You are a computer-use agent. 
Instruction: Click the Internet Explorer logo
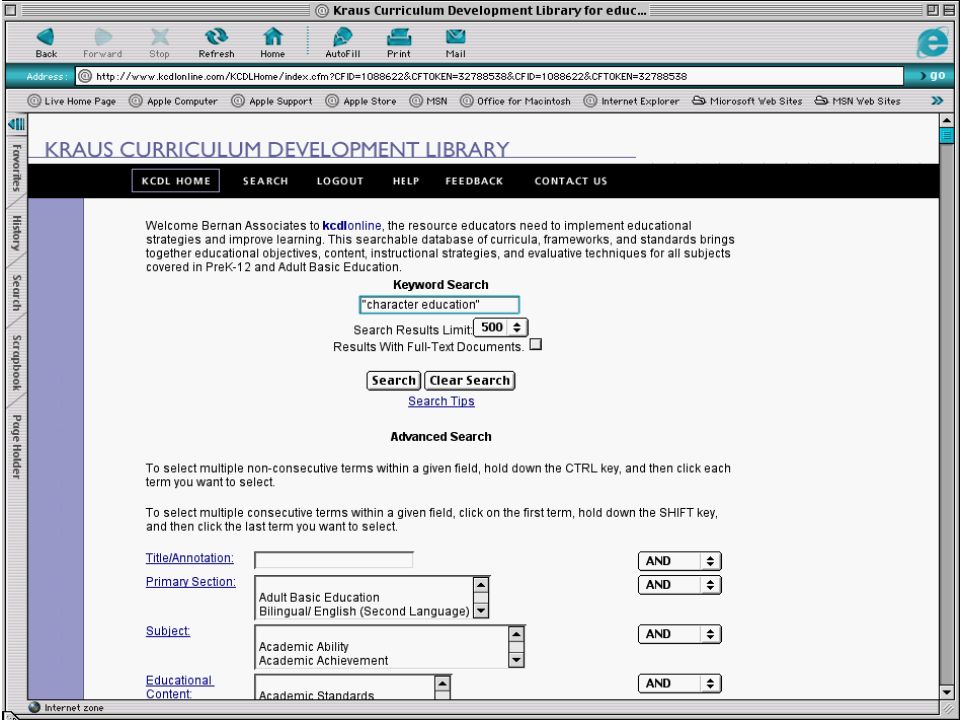(932, 43)
